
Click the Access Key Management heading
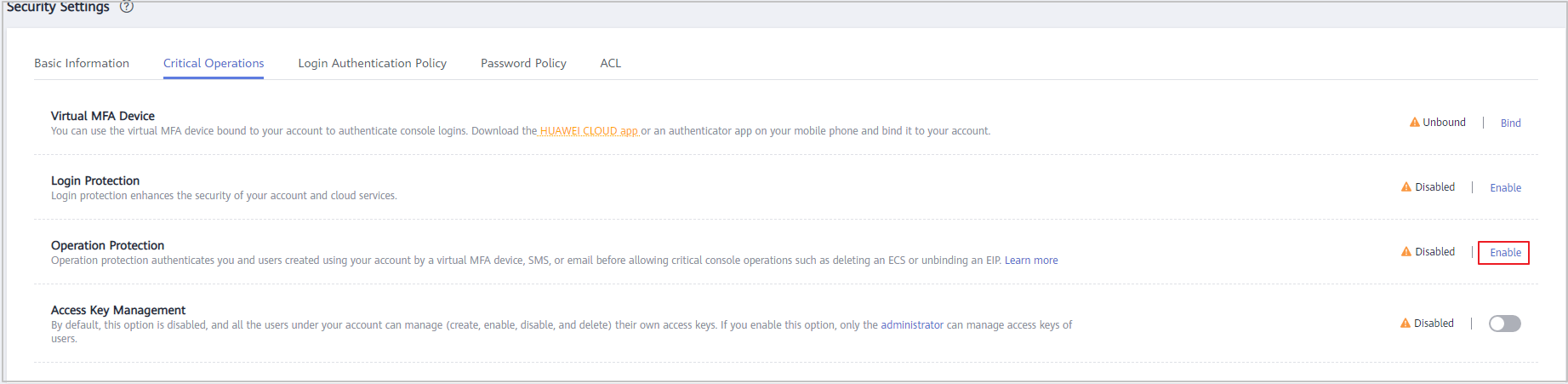pos(118,310)
